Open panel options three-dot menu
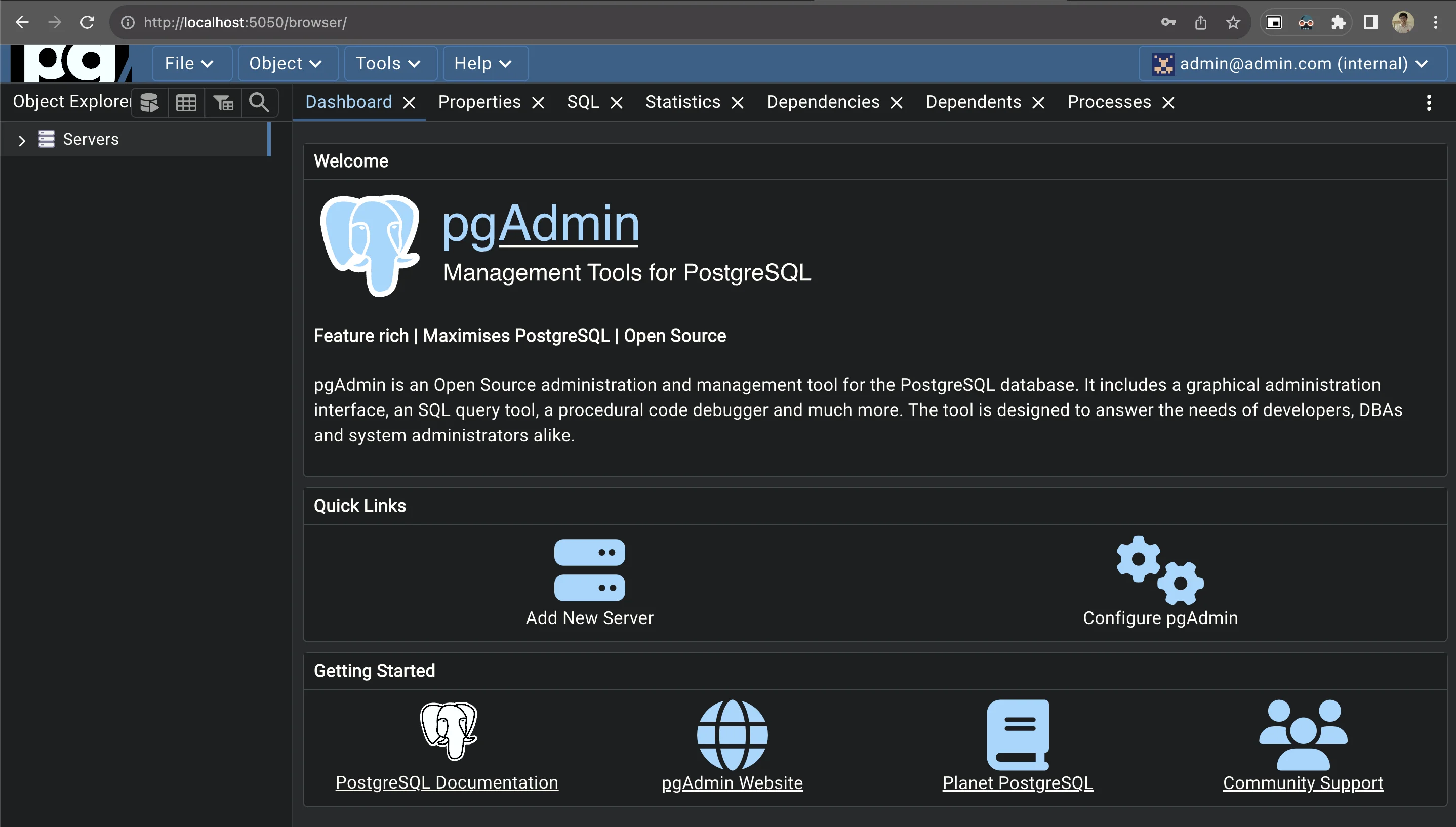 click(x=1428, y=103)
